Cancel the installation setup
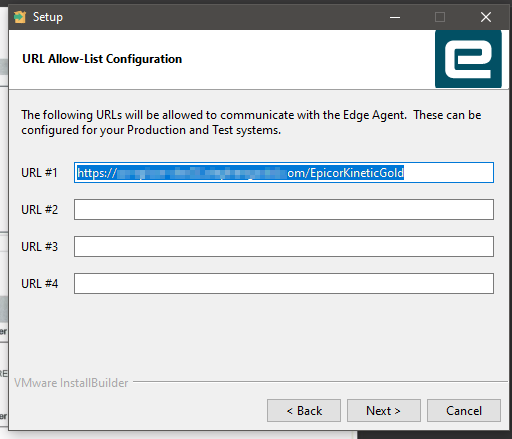512x439 pixels. click(464, 411)
